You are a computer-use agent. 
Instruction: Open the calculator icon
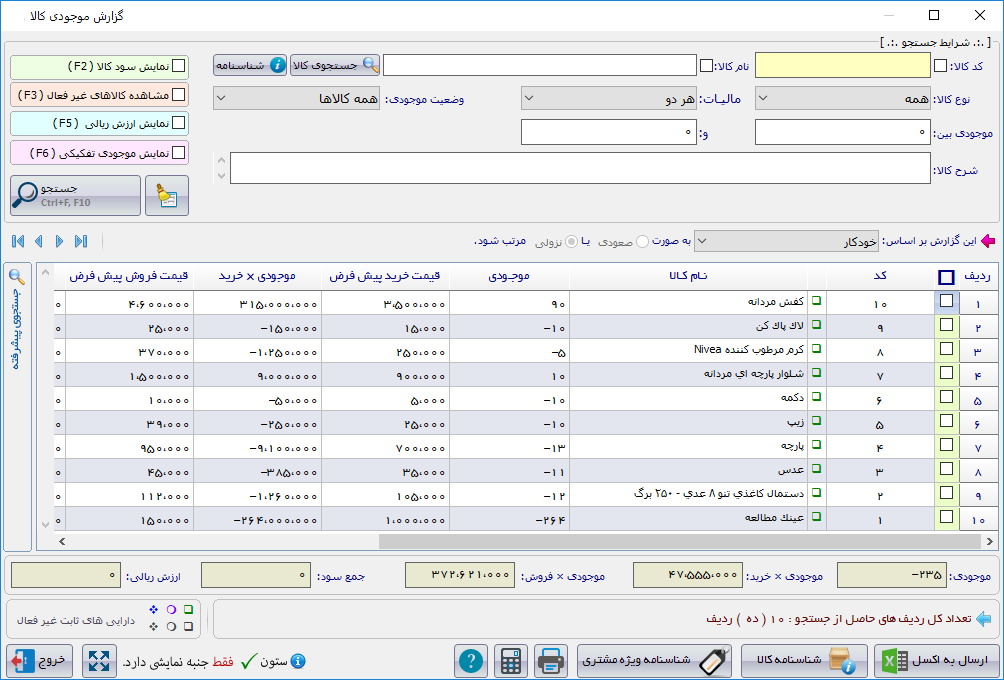[511, 661]
